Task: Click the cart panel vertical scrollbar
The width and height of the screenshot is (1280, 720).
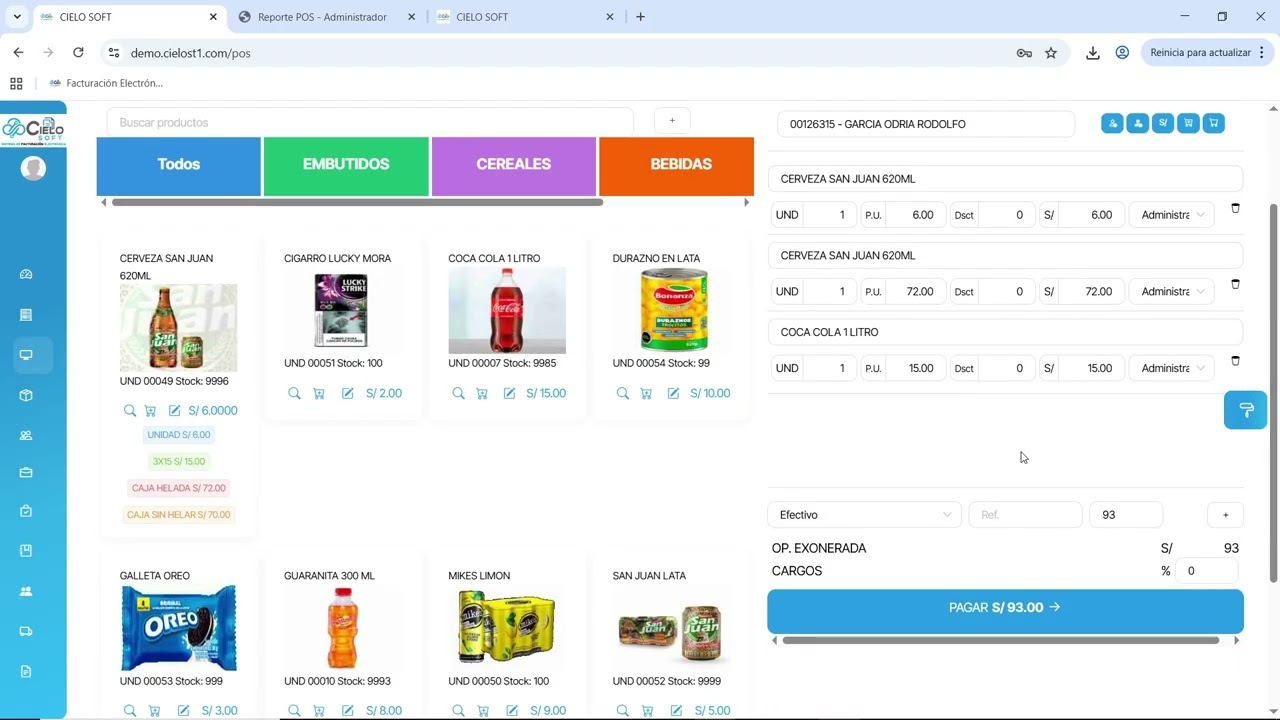Action: (1273, 392)
